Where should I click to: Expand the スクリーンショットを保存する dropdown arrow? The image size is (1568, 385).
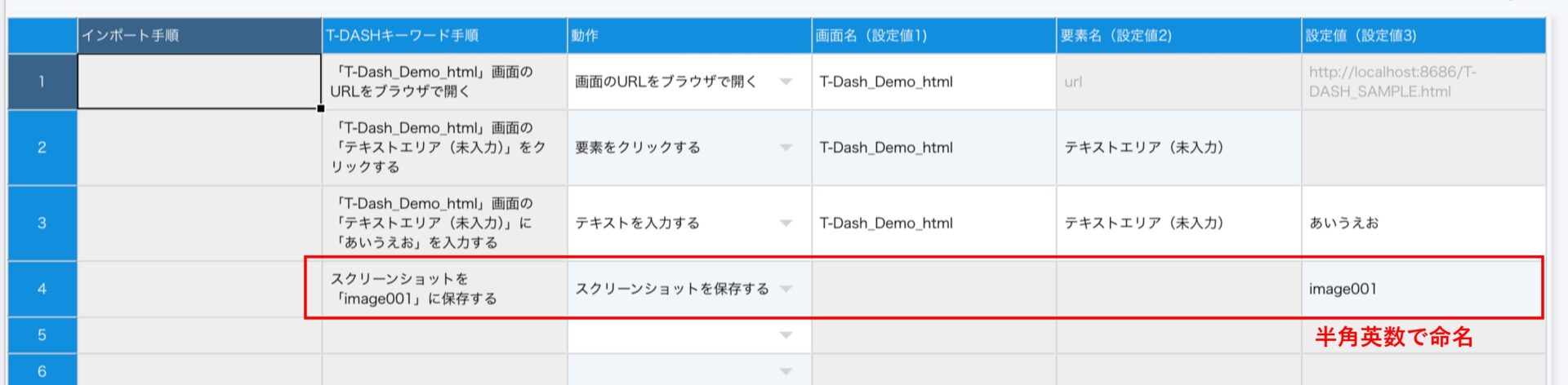786,289
